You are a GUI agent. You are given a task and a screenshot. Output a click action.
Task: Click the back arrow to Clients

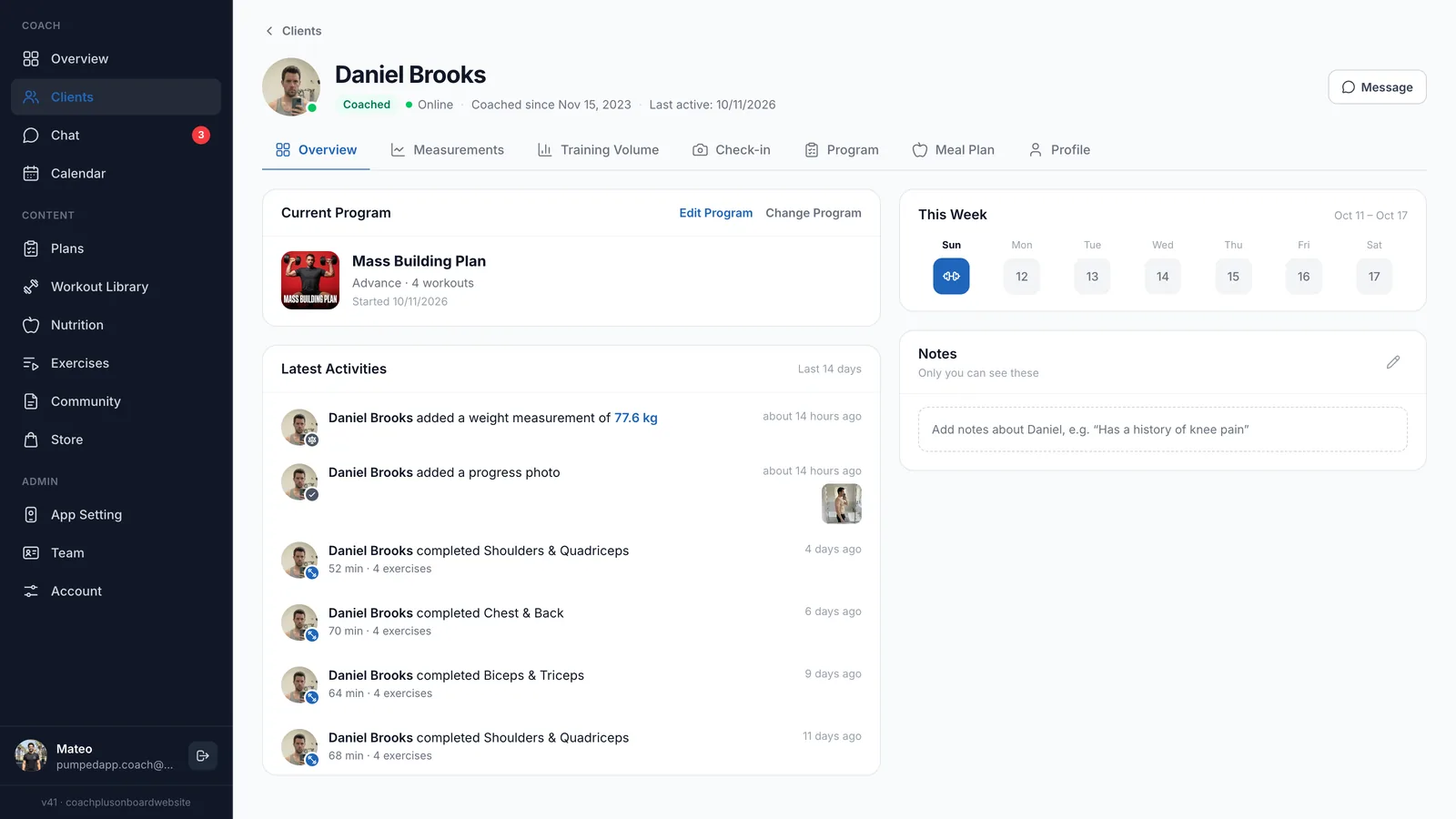tap(269, 31)
